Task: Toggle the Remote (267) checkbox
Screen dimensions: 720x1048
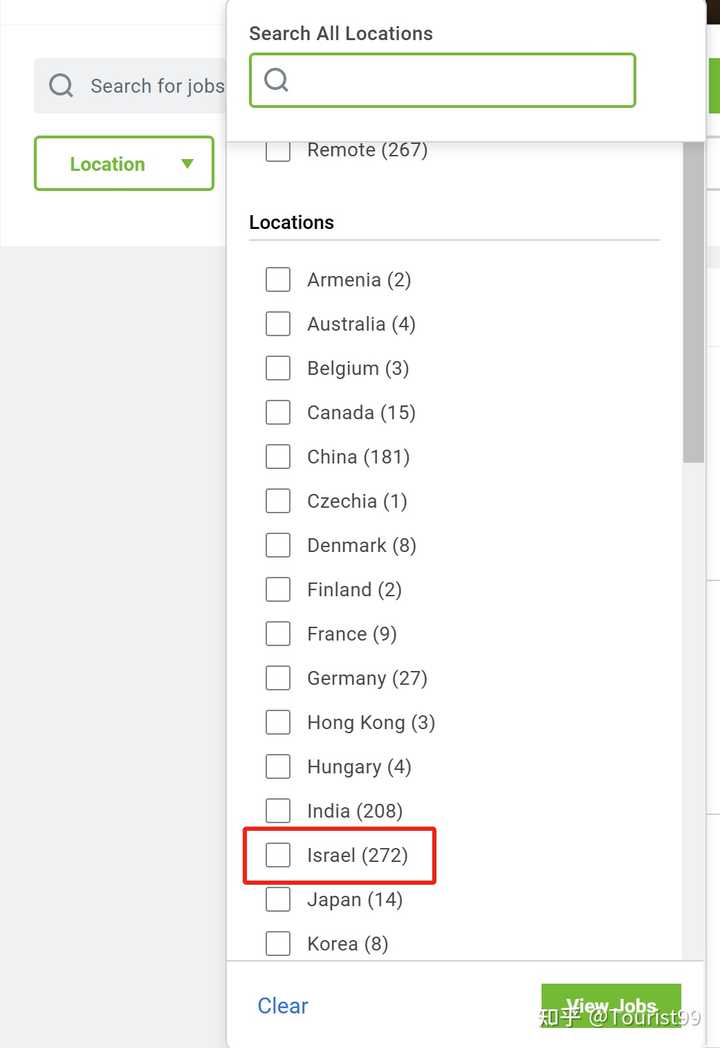Action: tap(278, 151)
